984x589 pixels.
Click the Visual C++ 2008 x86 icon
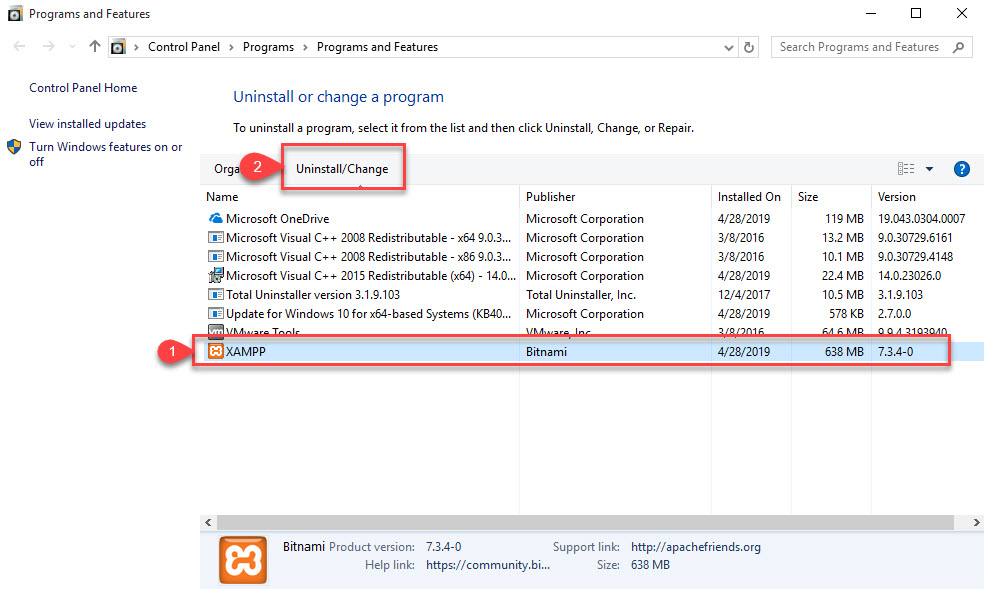tap(215, 257)
